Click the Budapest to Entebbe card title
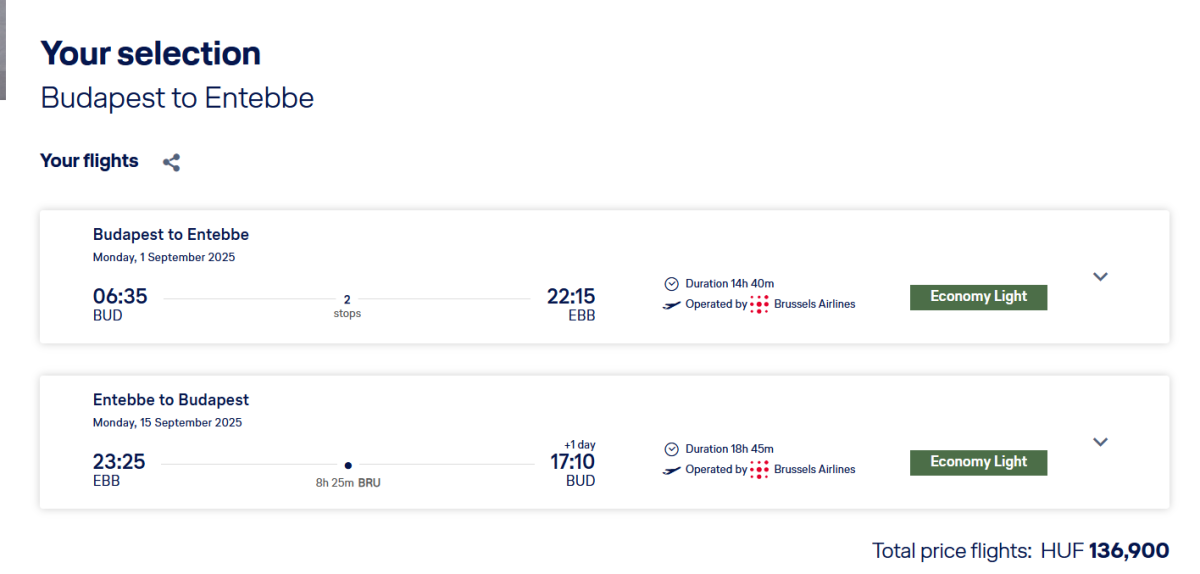Screen dimensions: 1200x574 [171, 235]
